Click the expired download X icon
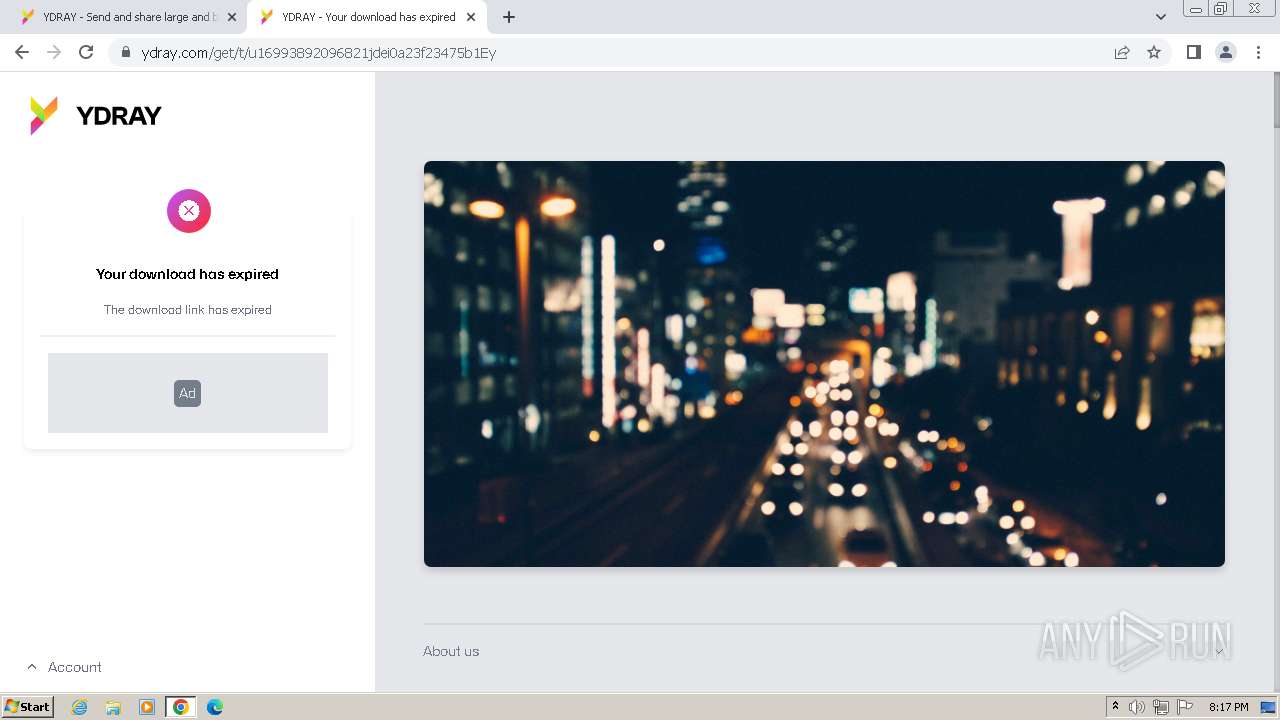Image resolution: width=1280 pixels, height=720 pixels. 189,211
